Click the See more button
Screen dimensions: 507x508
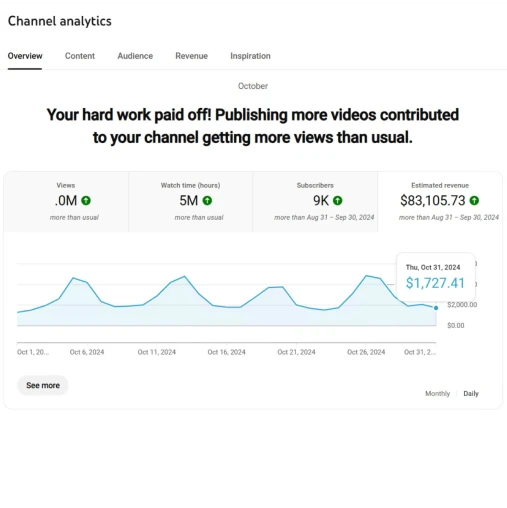tap(43, 385)
